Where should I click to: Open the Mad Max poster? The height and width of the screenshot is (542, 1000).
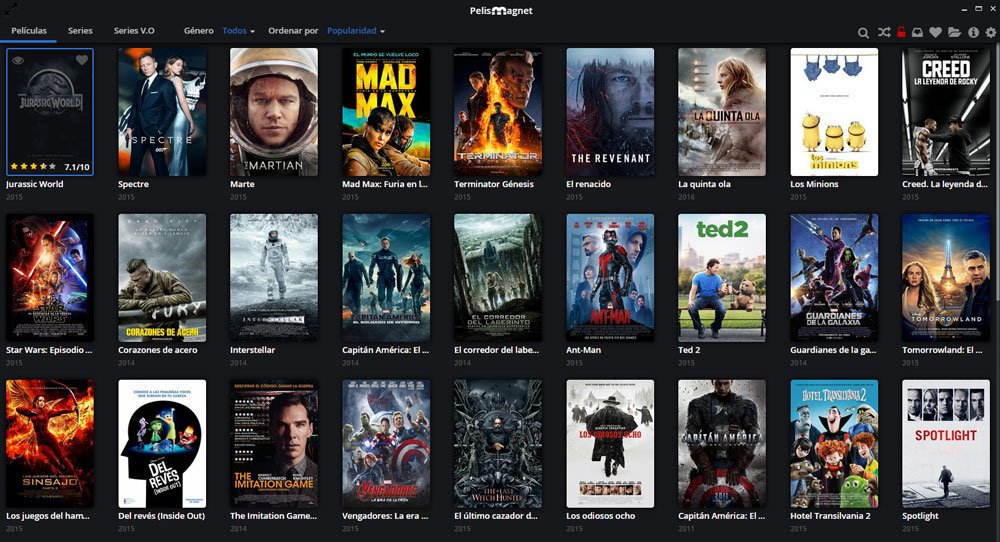pos(386,112)
